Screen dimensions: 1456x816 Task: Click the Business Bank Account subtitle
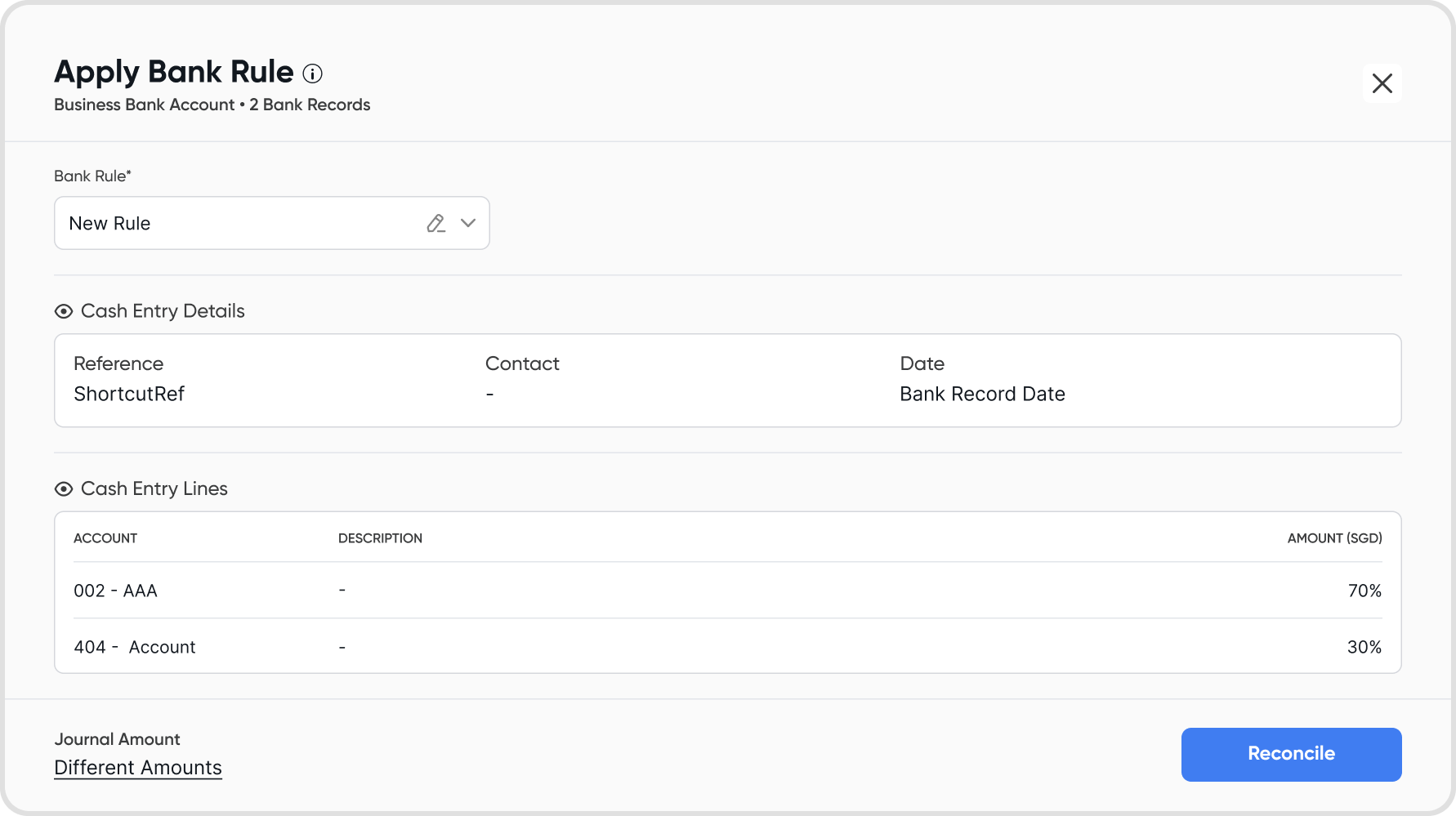pos(145,105)
